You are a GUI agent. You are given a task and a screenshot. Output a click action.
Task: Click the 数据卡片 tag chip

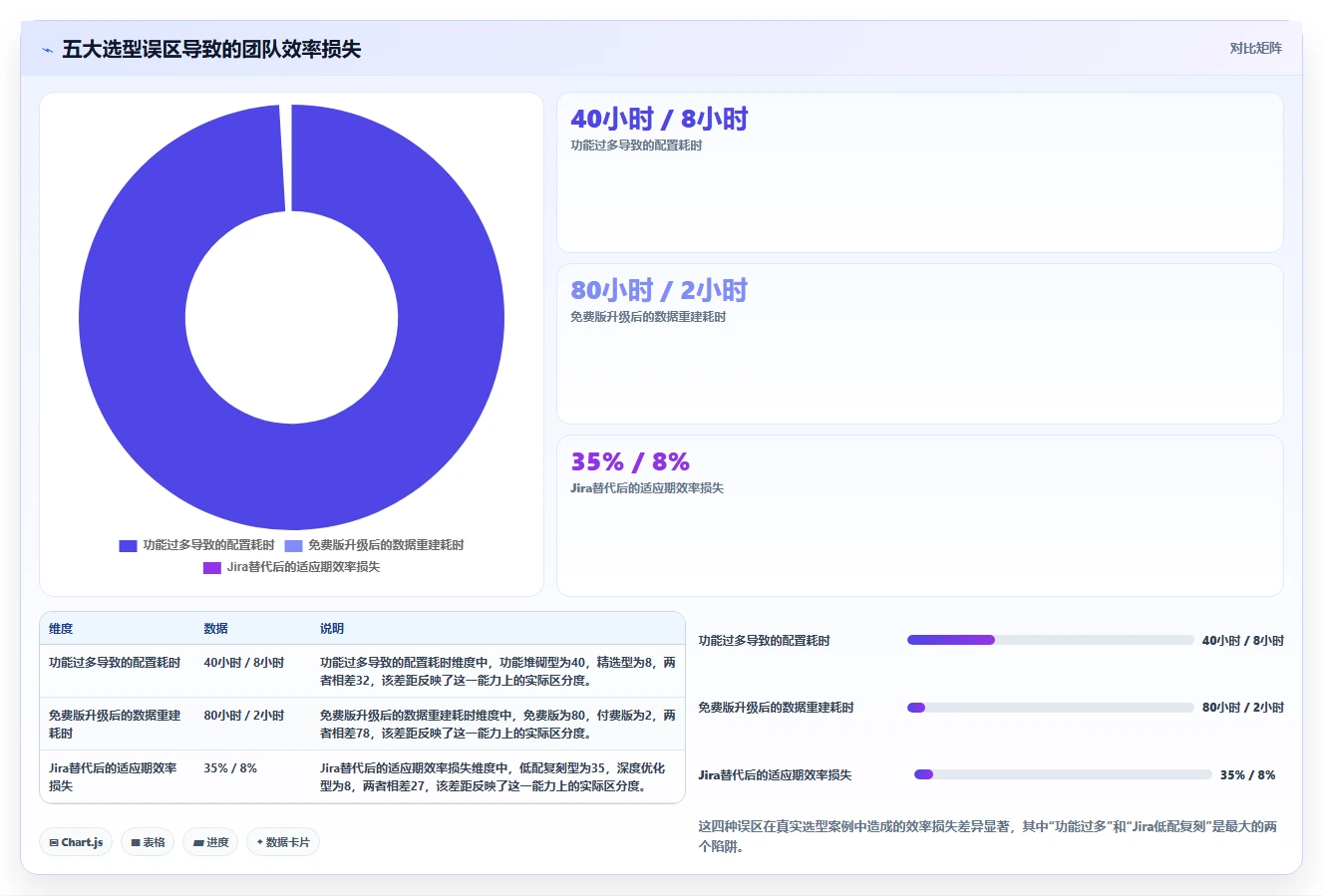pyautogui.click(x=283, y=842)
